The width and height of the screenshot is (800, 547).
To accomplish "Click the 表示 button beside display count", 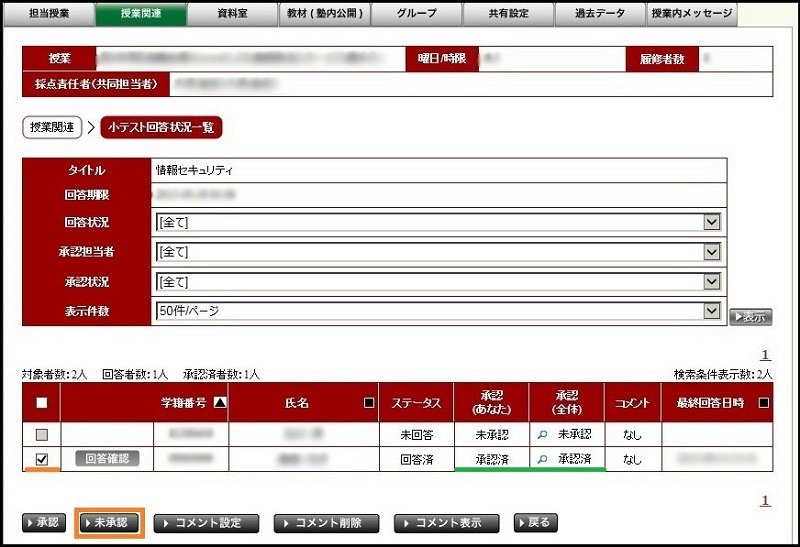I will click(750, 316).
